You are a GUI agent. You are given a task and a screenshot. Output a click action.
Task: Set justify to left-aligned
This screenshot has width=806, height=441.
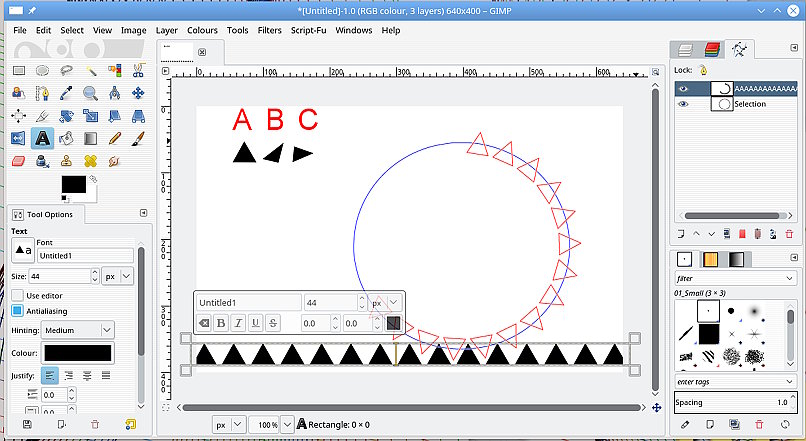[49, 376]
